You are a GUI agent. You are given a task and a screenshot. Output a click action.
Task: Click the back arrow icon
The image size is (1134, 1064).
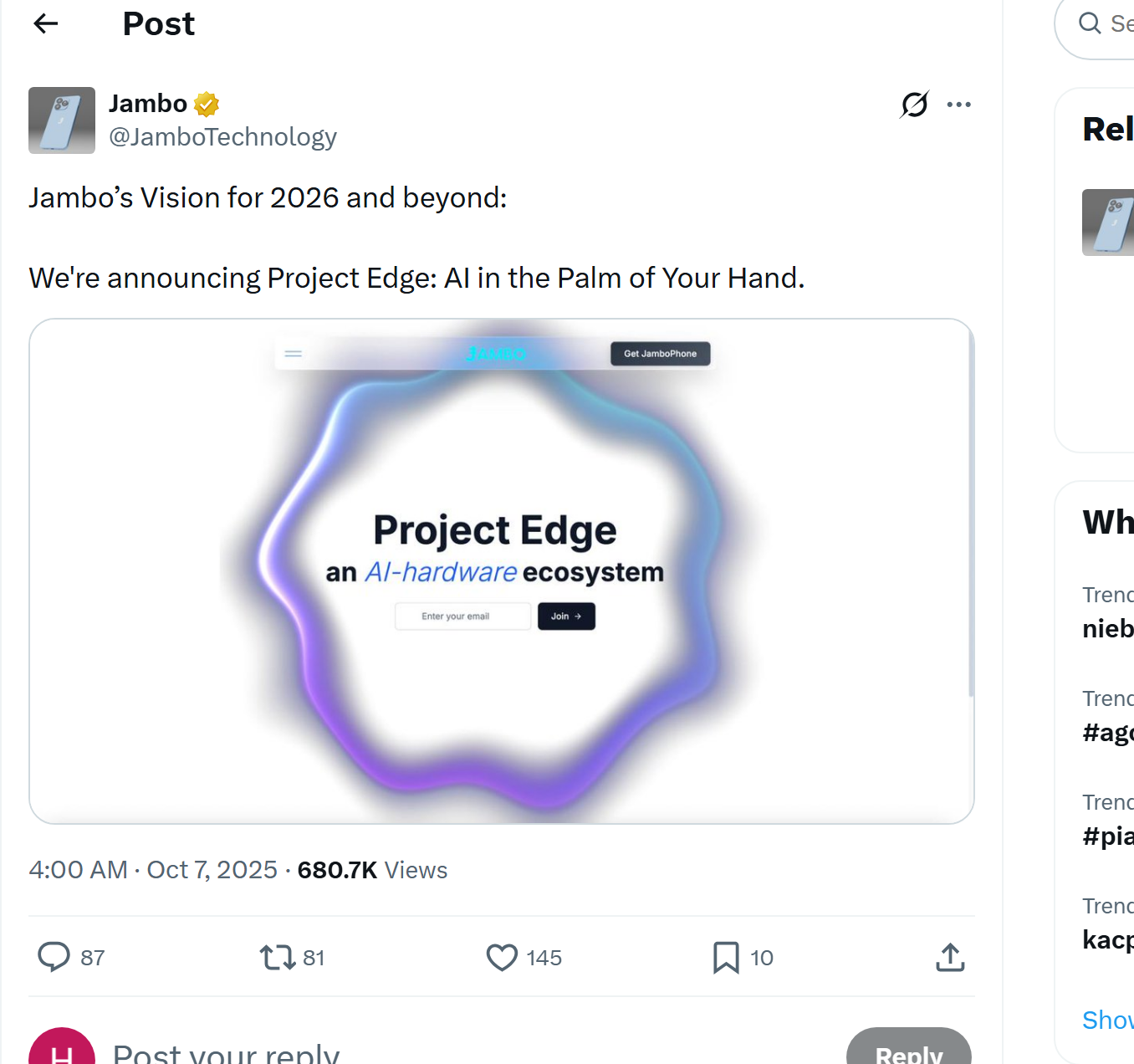tap(46, 23)
